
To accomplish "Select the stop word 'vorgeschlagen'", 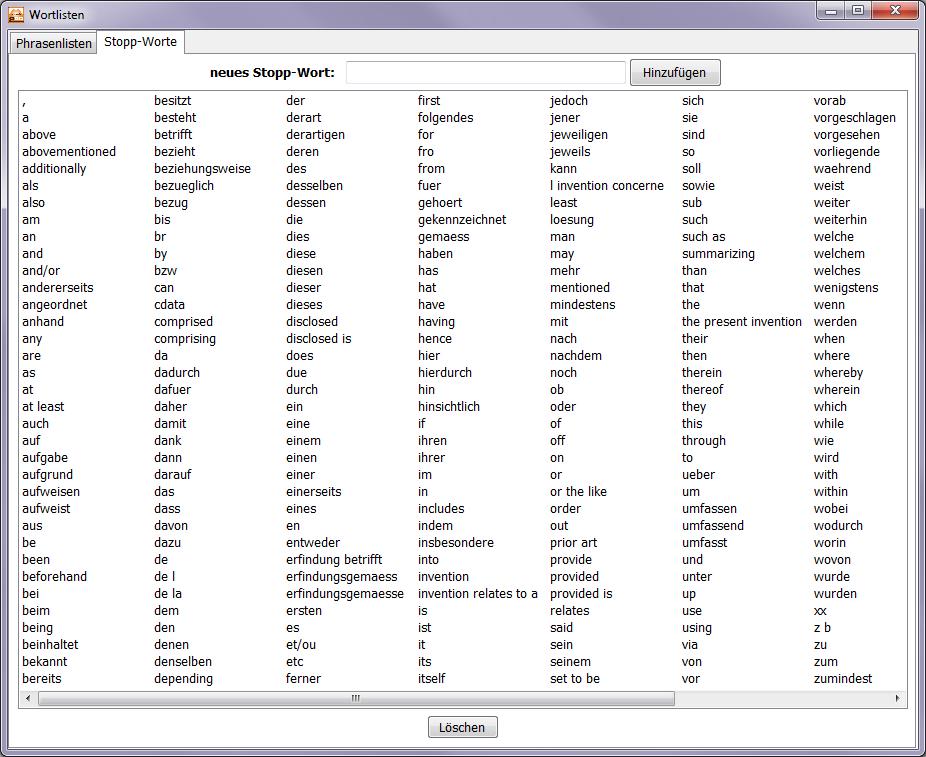I will coord(855,118).
